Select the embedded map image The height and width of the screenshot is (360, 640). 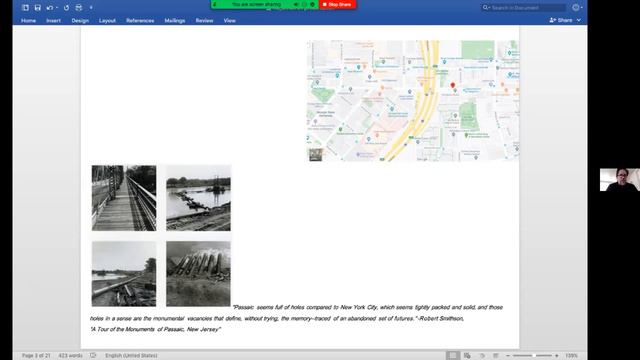[413, 100]
